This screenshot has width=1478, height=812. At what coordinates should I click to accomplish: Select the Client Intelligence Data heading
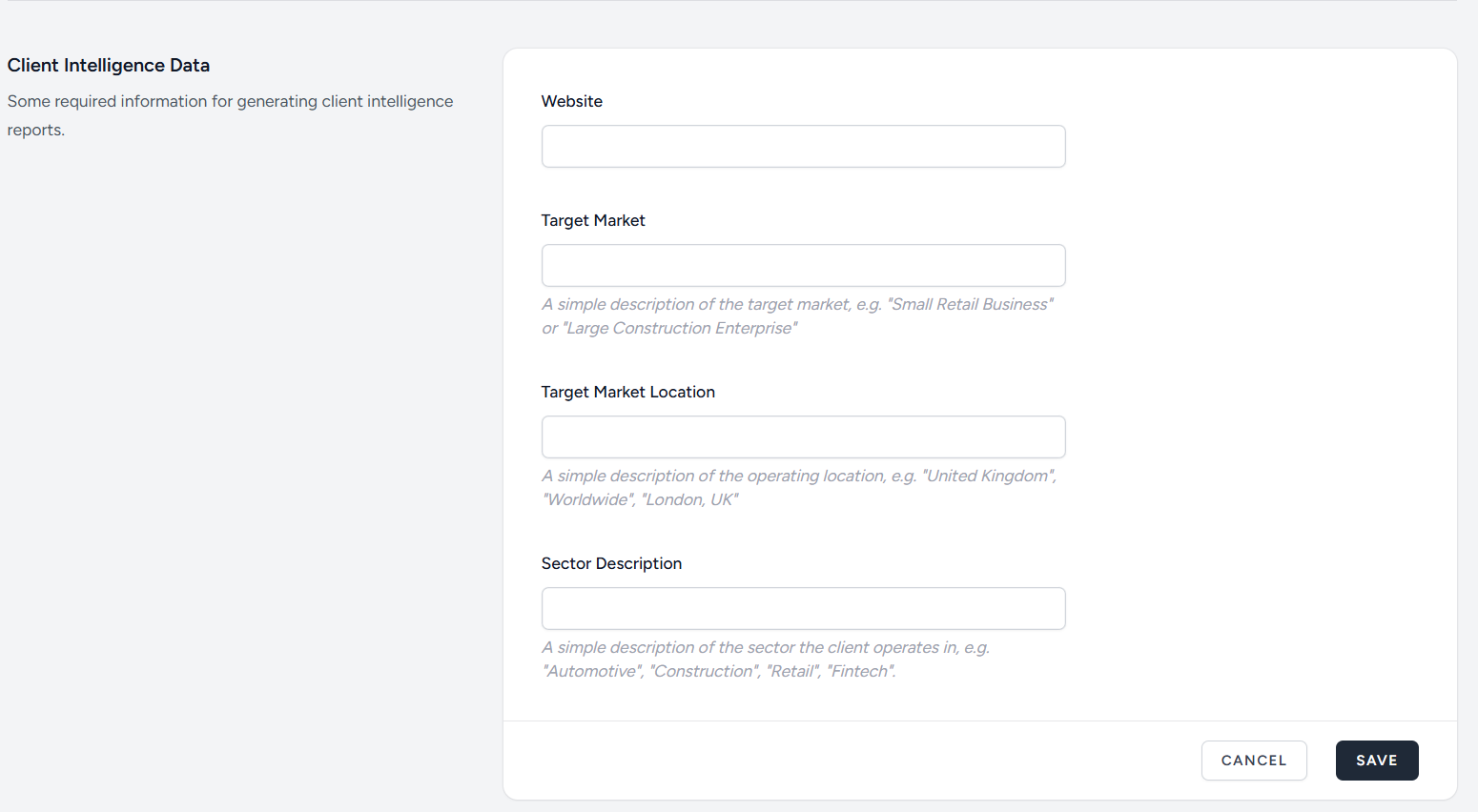[109, 65]
